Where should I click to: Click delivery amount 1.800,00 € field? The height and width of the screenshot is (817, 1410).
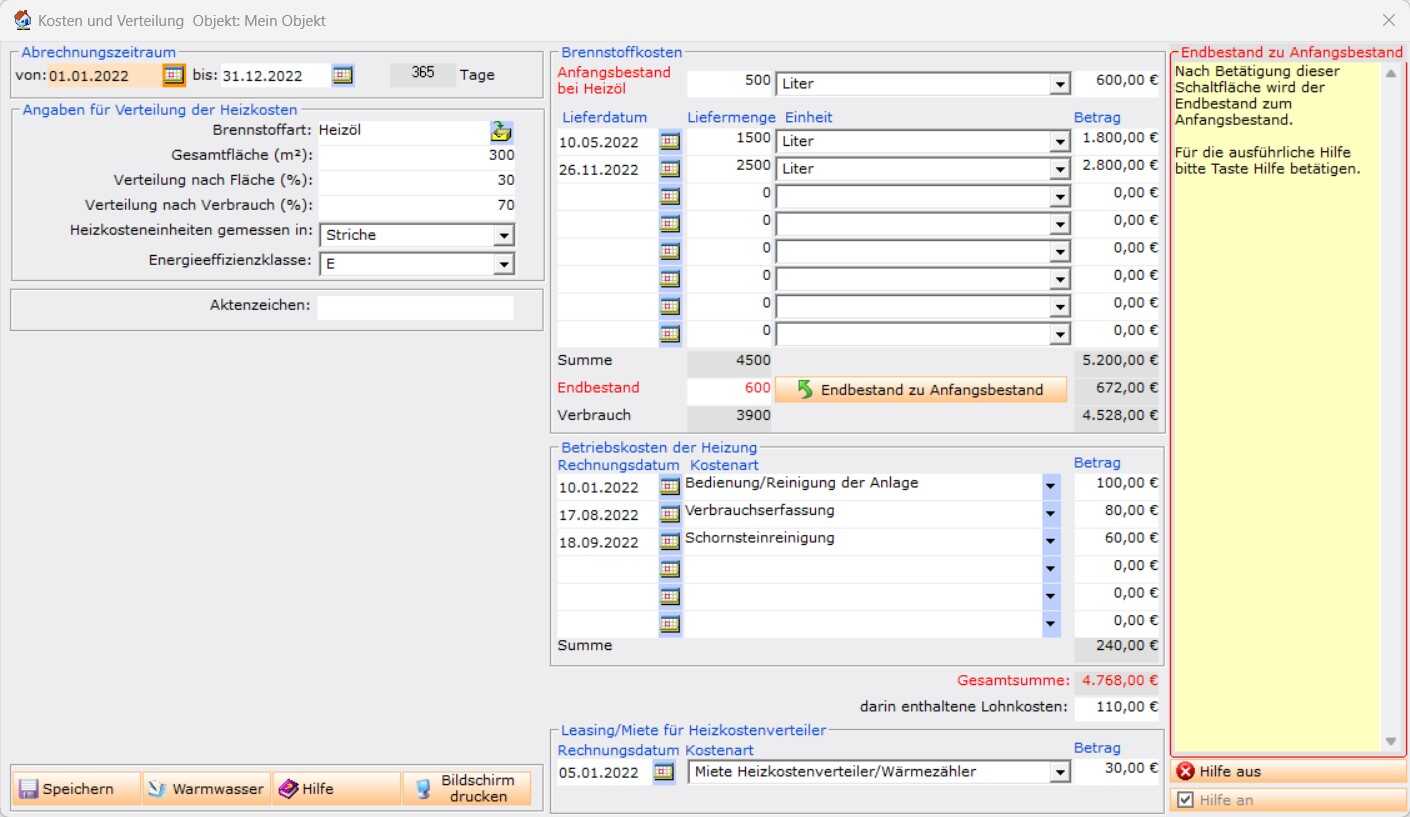1117,139
